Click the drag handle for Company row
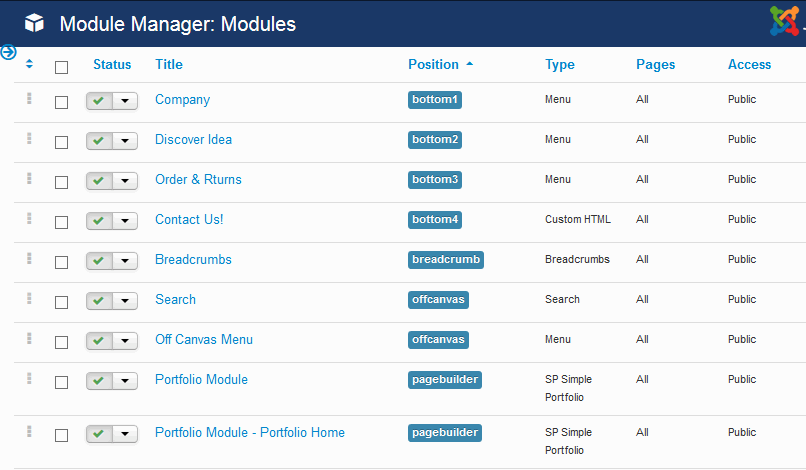The width and height of the screenshot is (806, 470). pos(30,99)
